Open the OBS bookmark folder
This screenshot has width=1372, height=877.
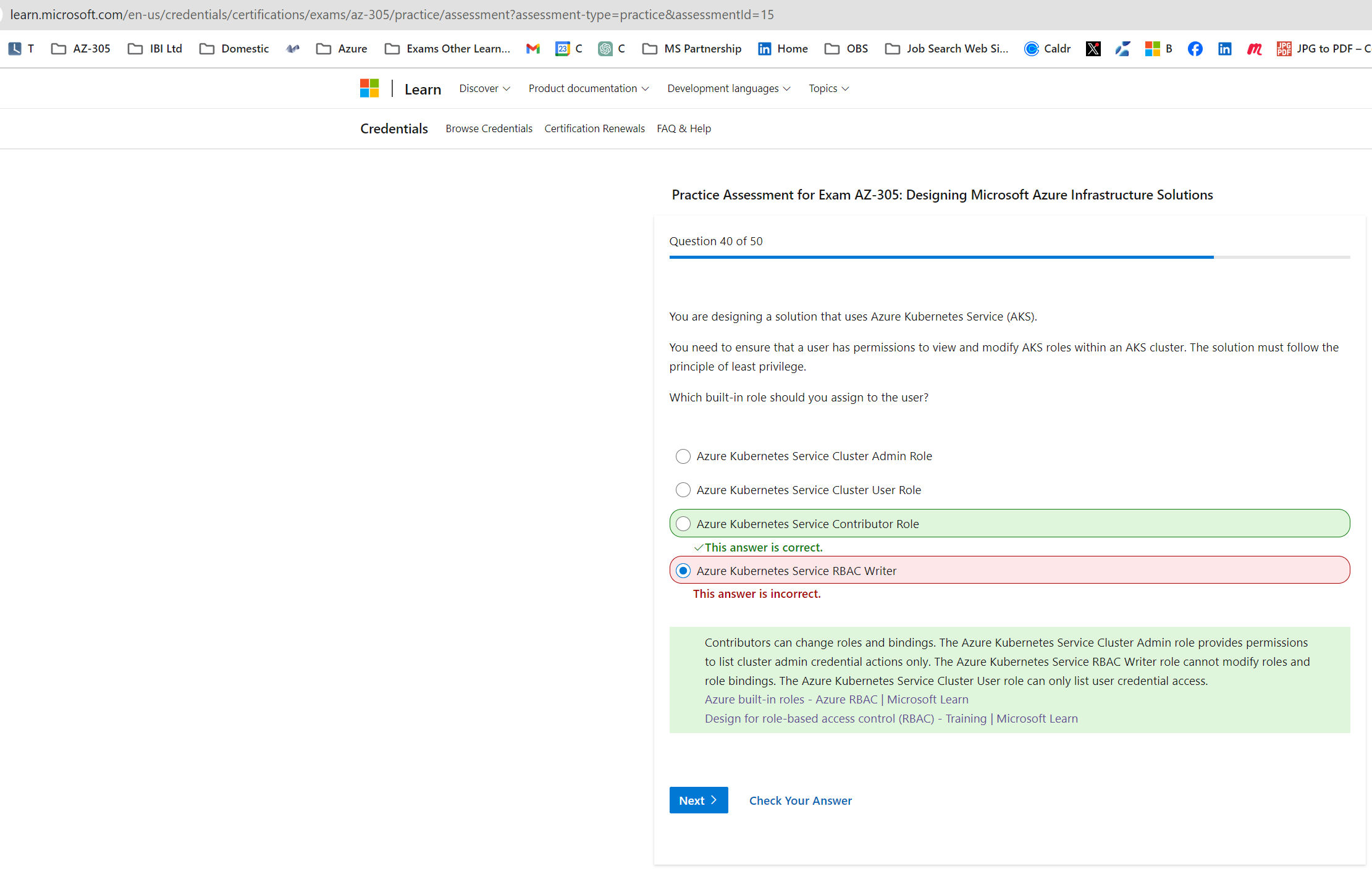pyautogui.click(x=846, y=49)
